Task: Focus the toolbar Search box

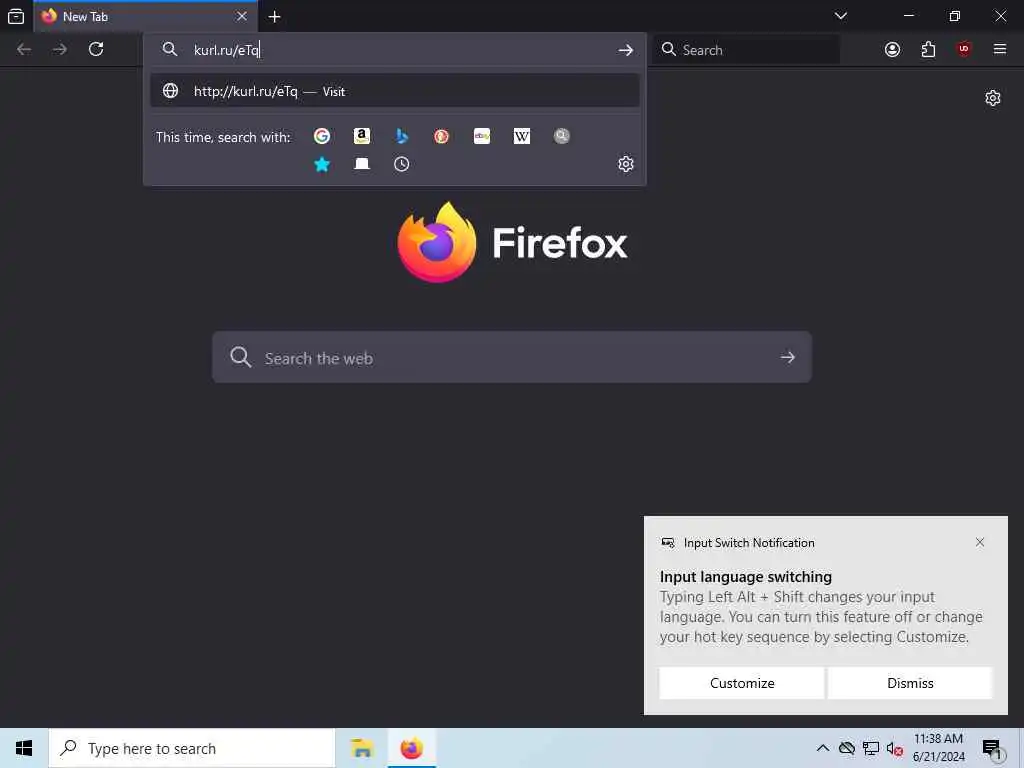Action: coord(746,50)
